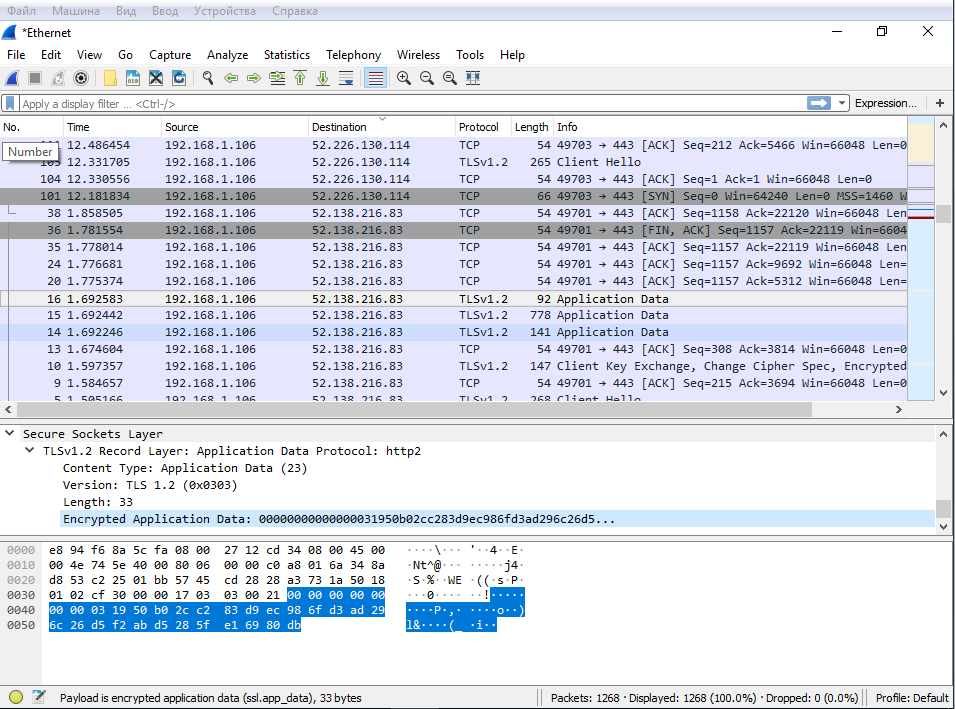Sort by the Destination column header

382,127
